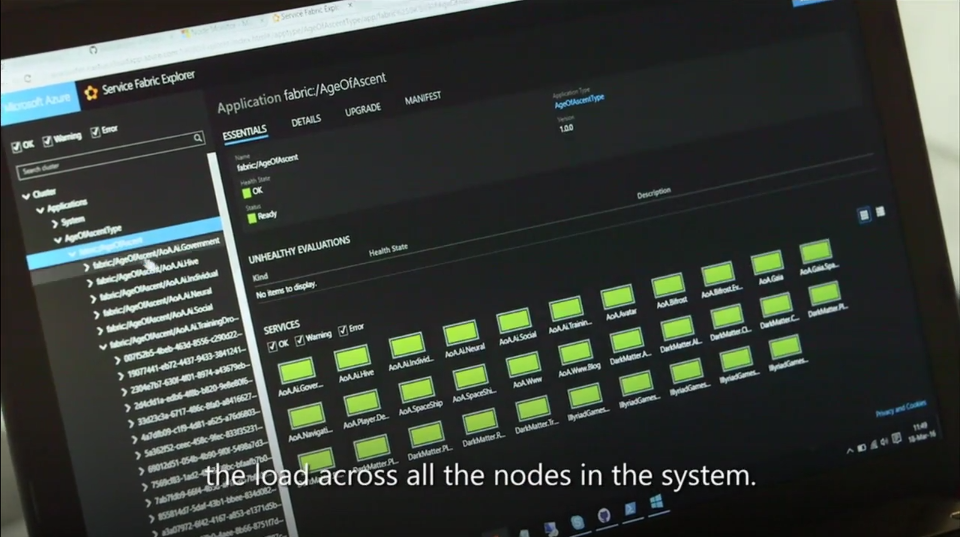Open the action center notification icon
This screenshot has width=961, height=537.
[x=896, y=438]
